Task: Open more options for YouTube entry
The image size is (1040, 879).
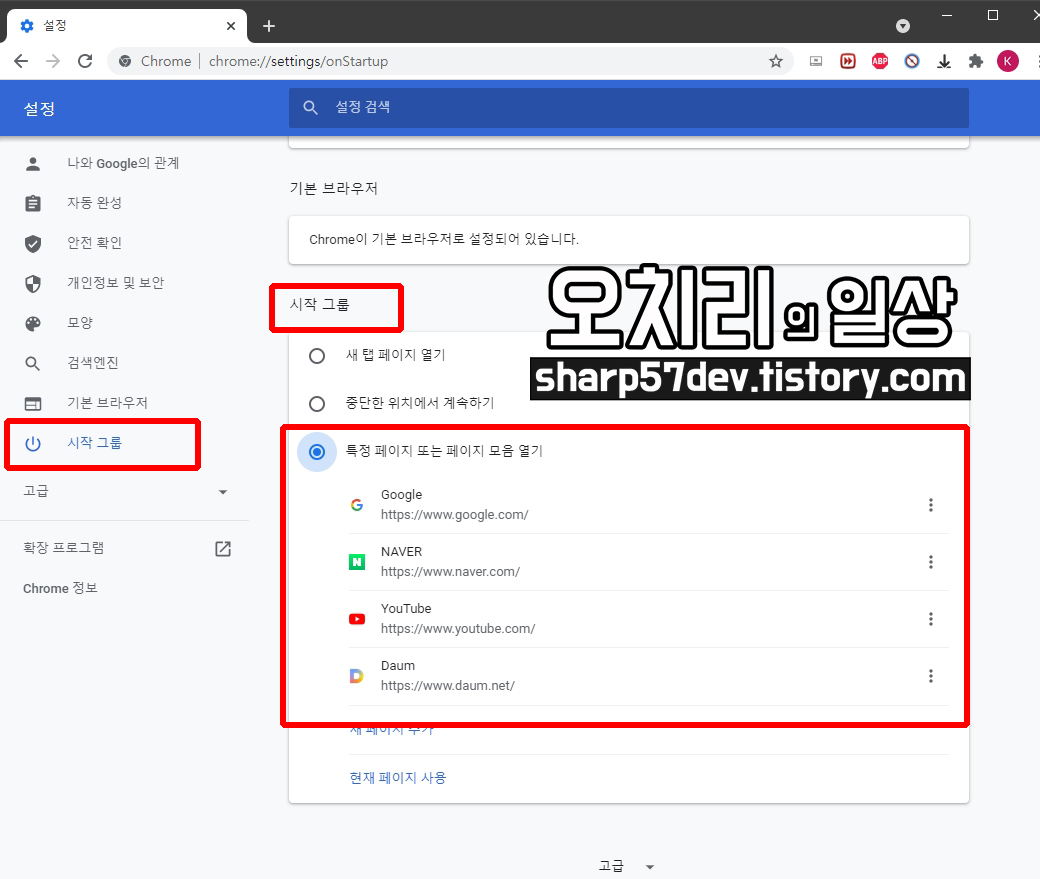Action: (x=931, y=619)
